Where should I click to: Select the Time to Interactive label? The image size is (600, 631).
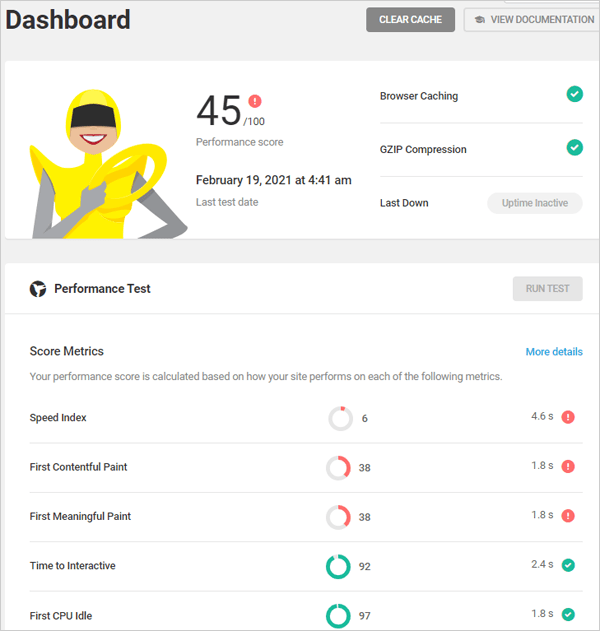tap(72, 566)
